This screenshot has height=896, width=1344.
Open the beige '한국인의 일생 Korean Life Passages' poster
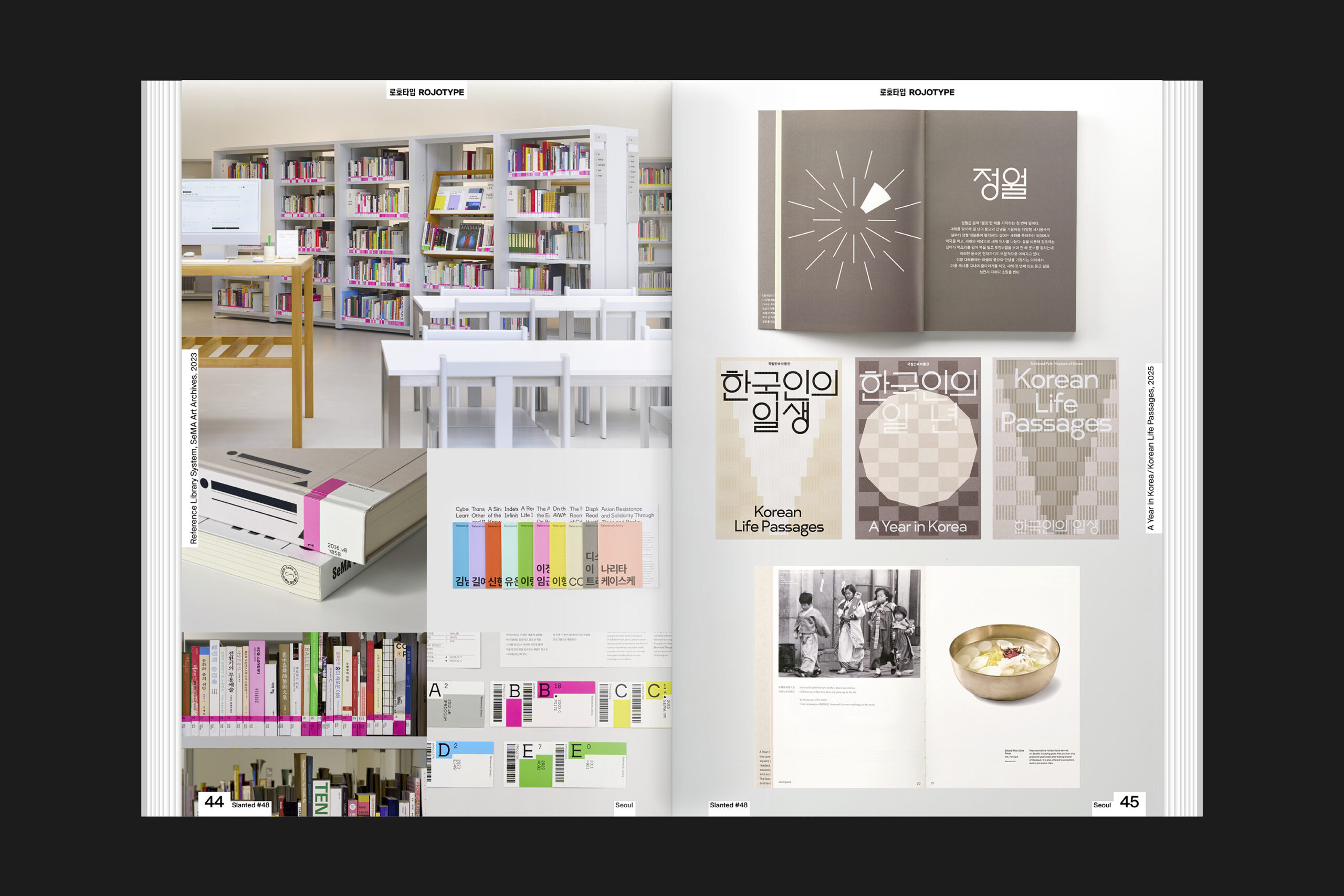[x=778, y=448]
